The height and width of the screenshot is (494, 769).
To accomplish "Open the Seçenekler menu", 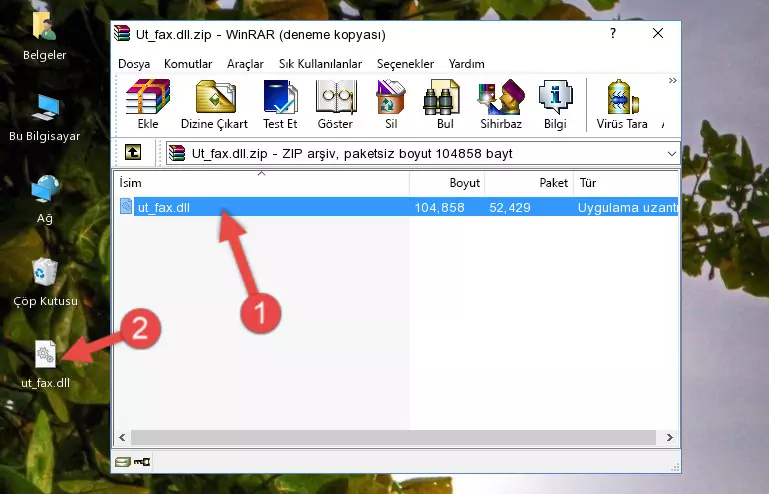I will 405,64.
